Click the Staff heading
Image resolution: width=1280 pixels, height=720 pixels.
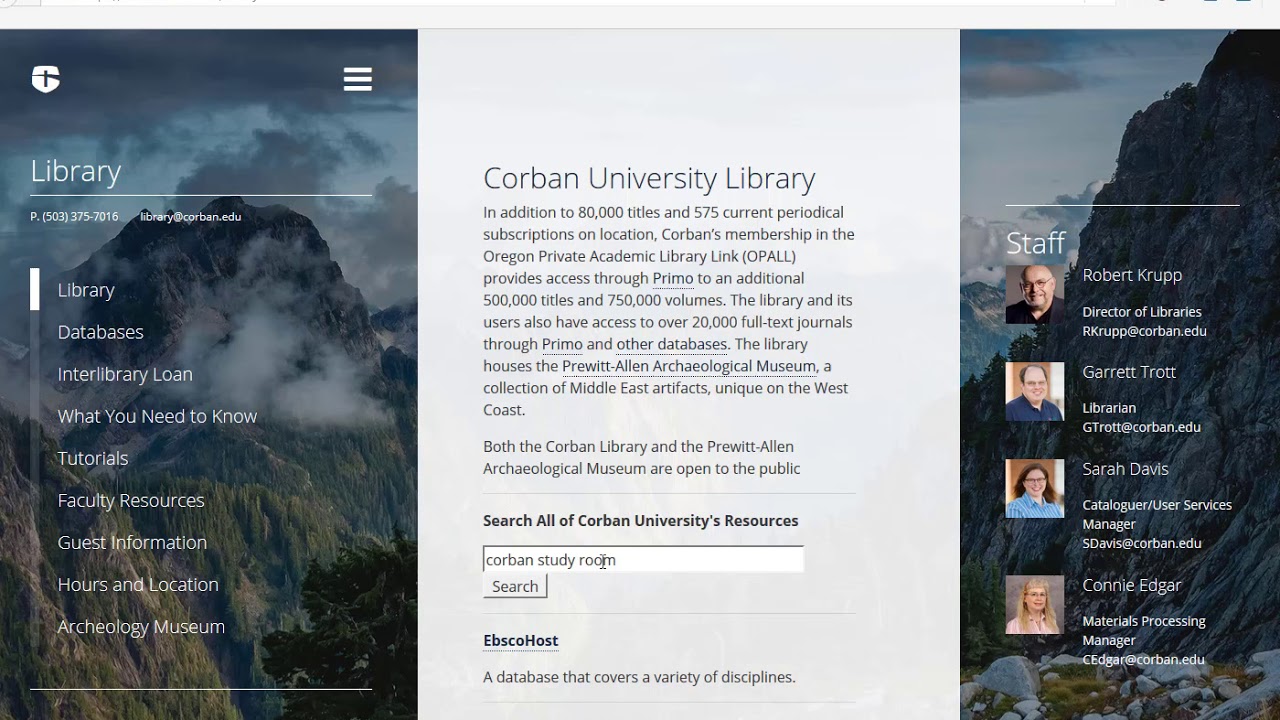pyautogui.click(x=1035, y=243)
